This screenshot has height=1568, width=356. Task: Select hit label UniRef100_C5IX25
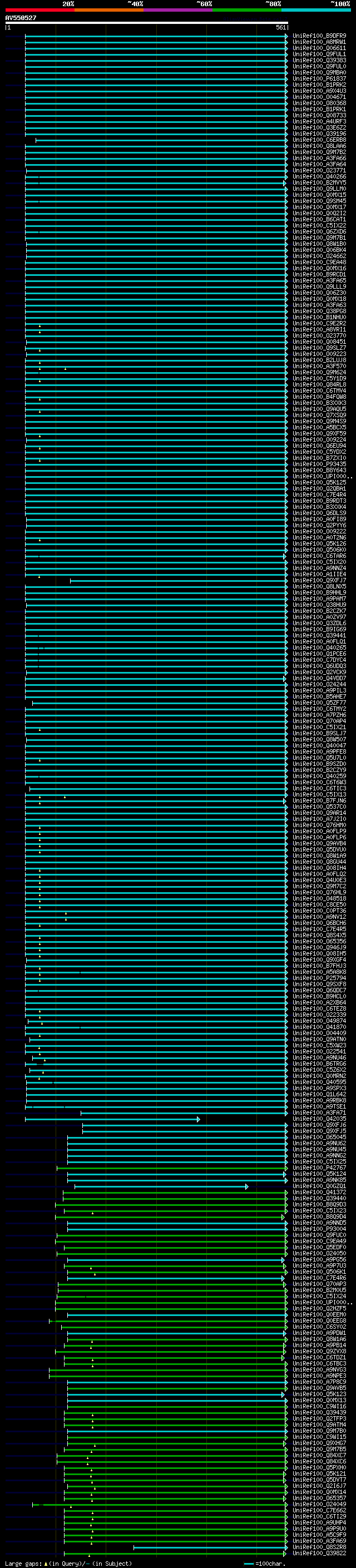[319, 1161]
